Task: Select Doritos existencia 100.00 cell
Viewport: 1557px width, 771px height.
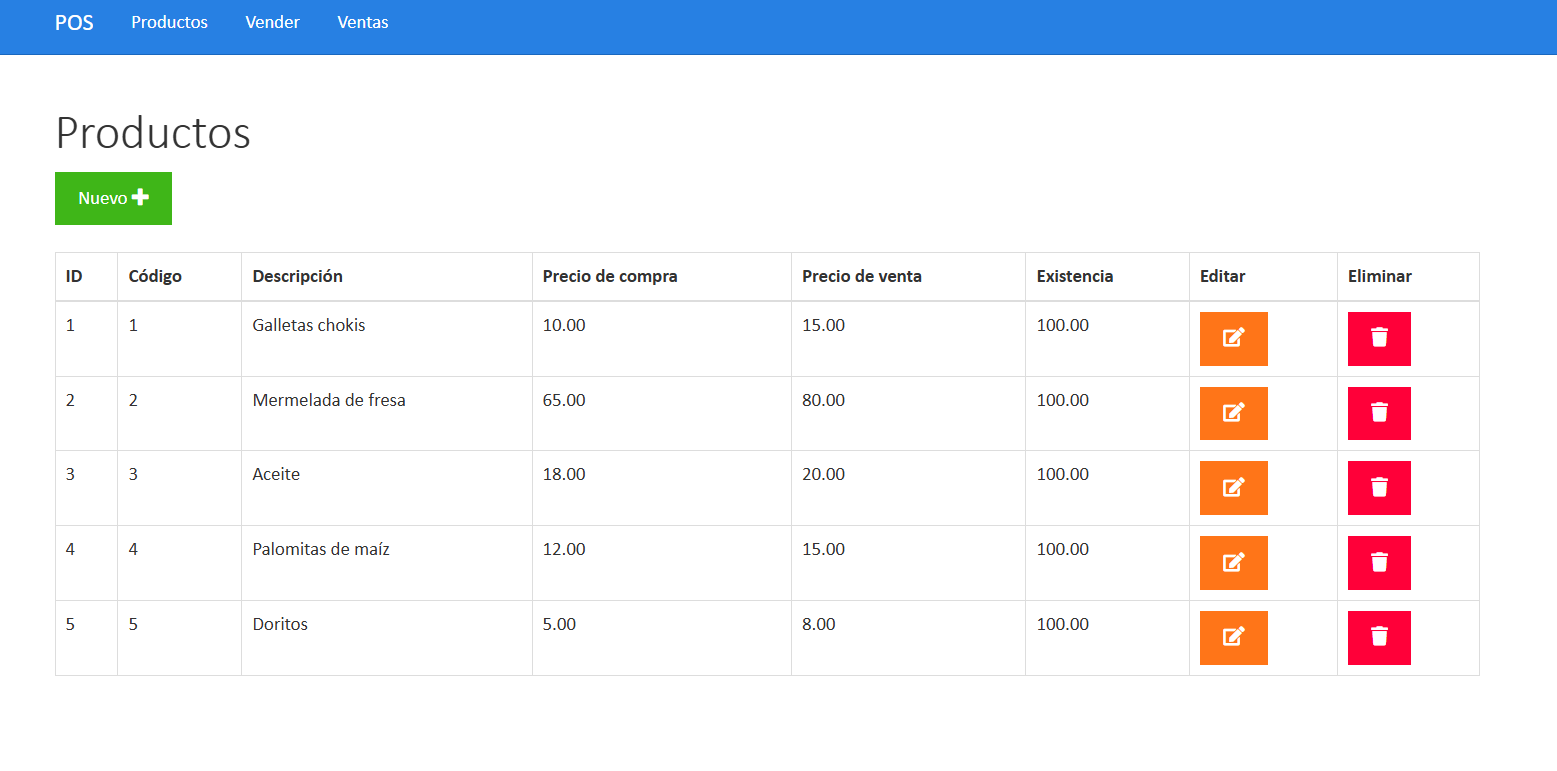Action: pyautogui.click(x=1107, y=638)
